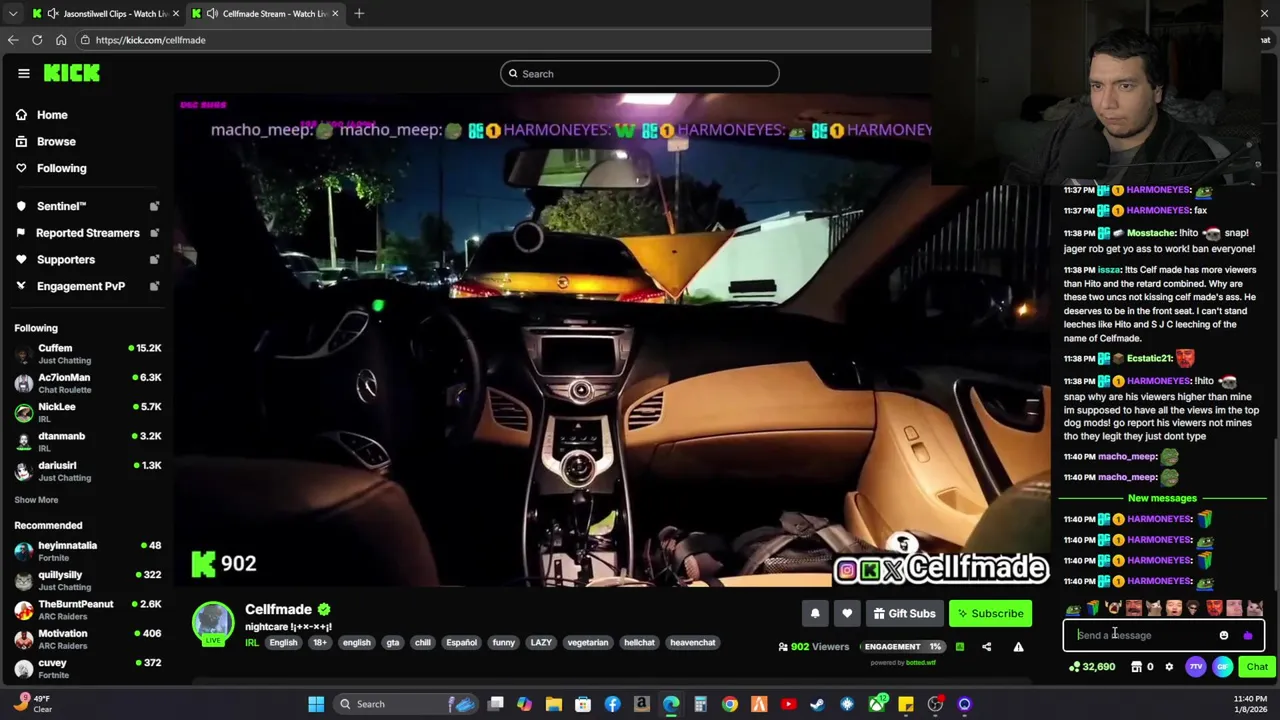
Task: Click the browser back arrow
Action: 13,40
